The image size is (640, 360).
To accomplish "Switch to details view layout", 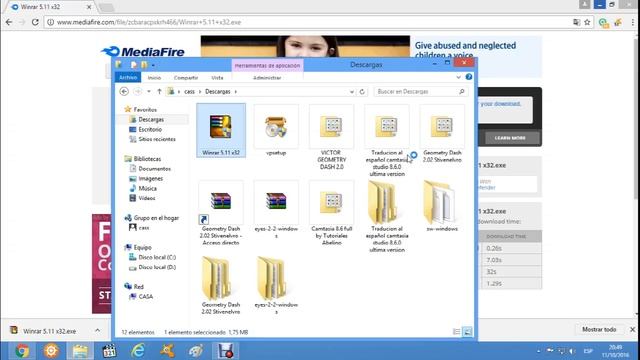I will pyautogui.click(x=457, y=332).
